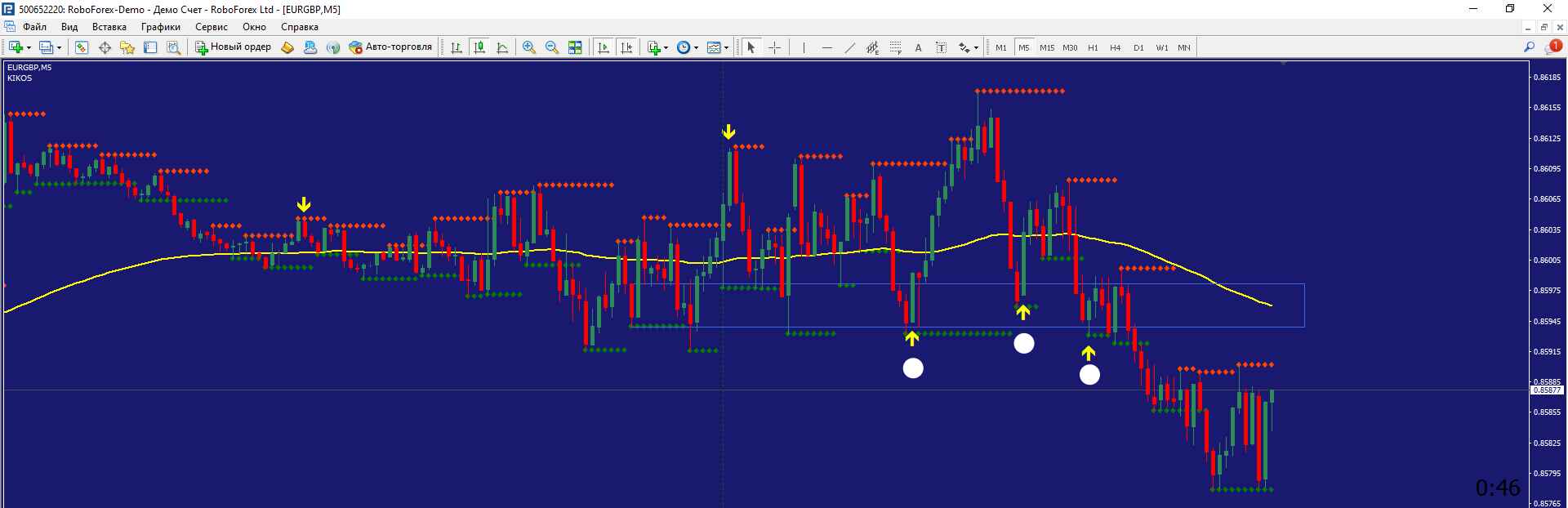Tile chart windows icon
The width and height of the screenshot is (1568, 508).
click(575, 47)
